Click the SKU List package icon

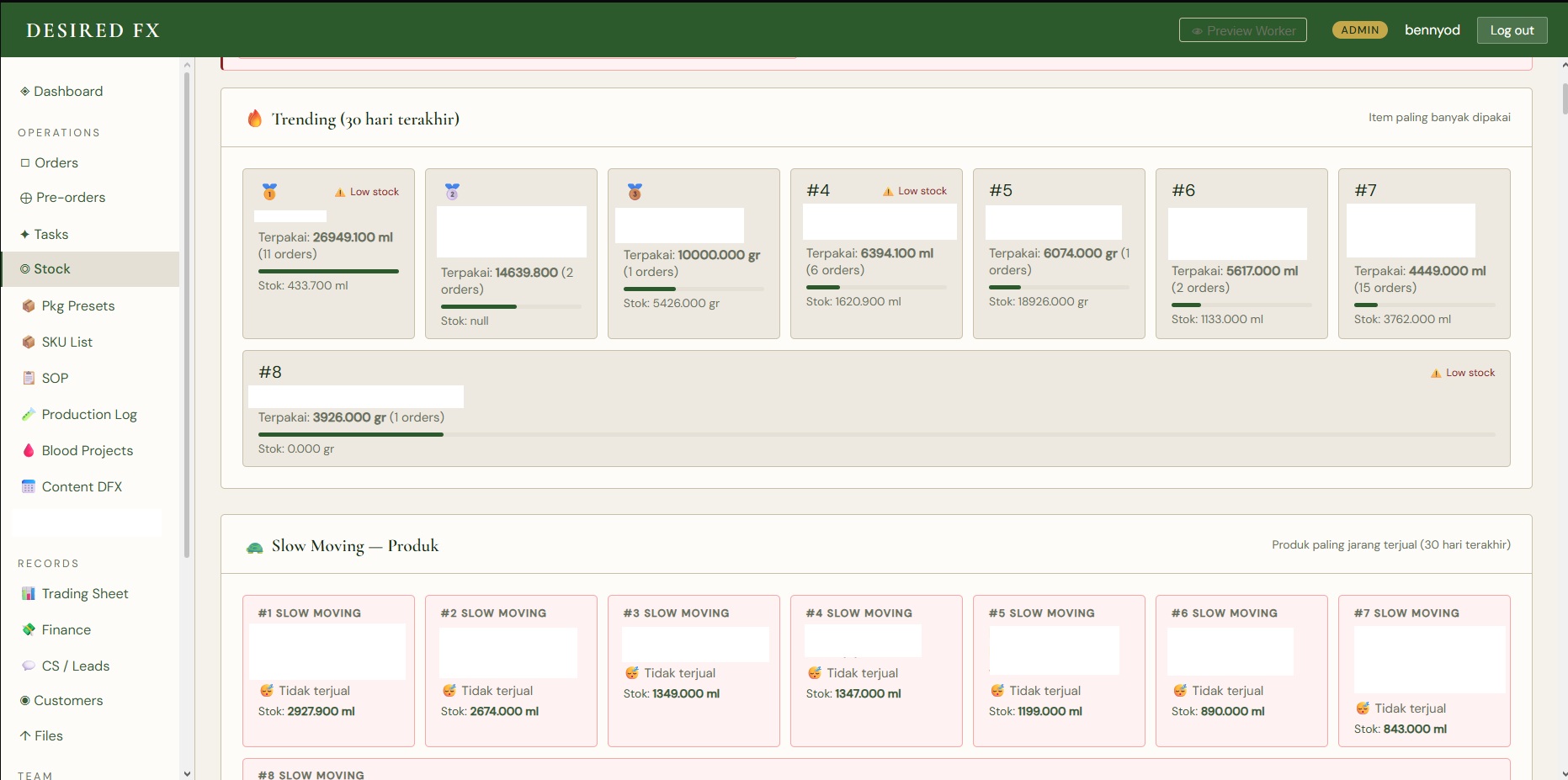(x=29, y=342)
